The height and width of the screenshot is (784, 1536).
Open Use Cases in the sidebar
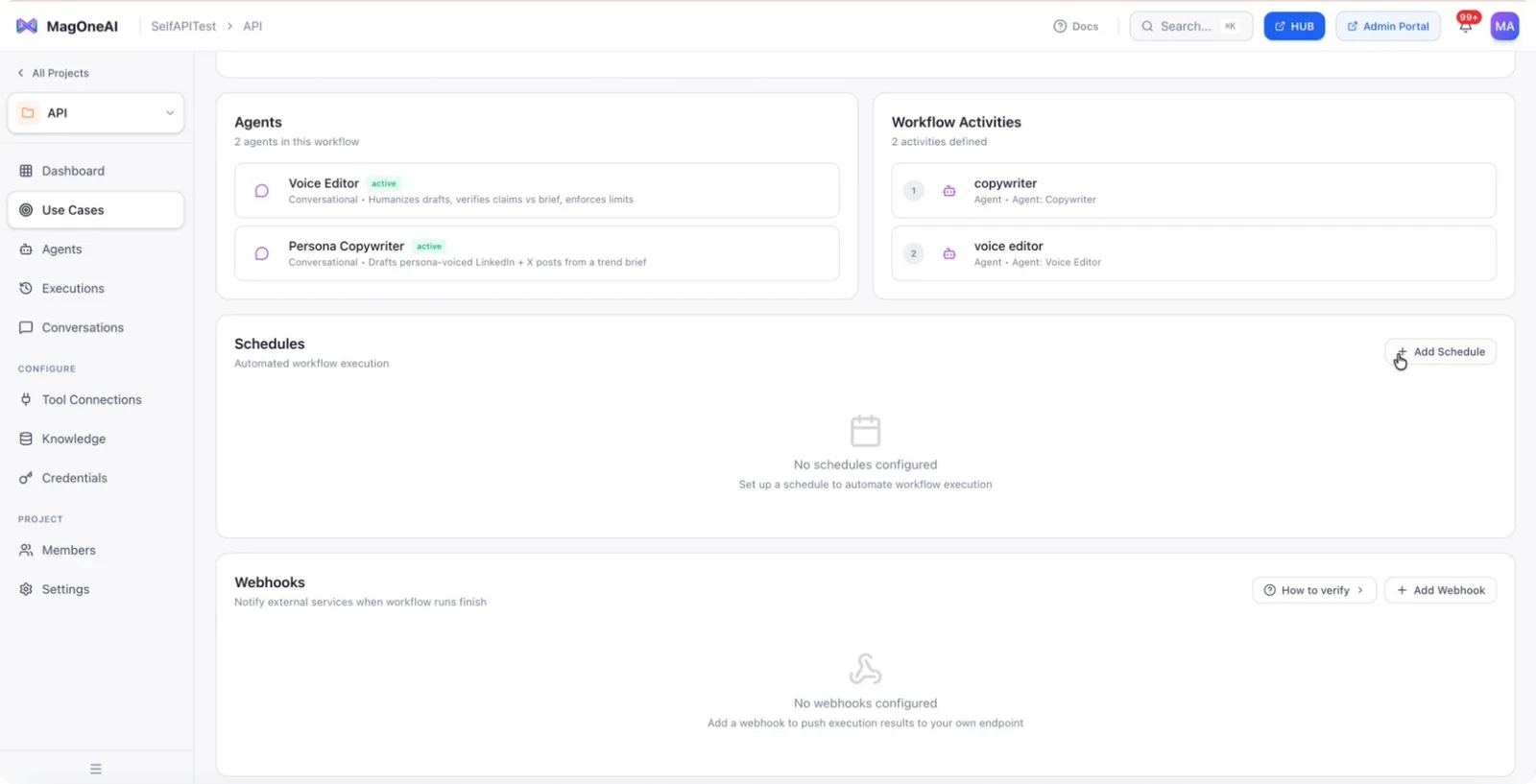[x=96, y=210]
